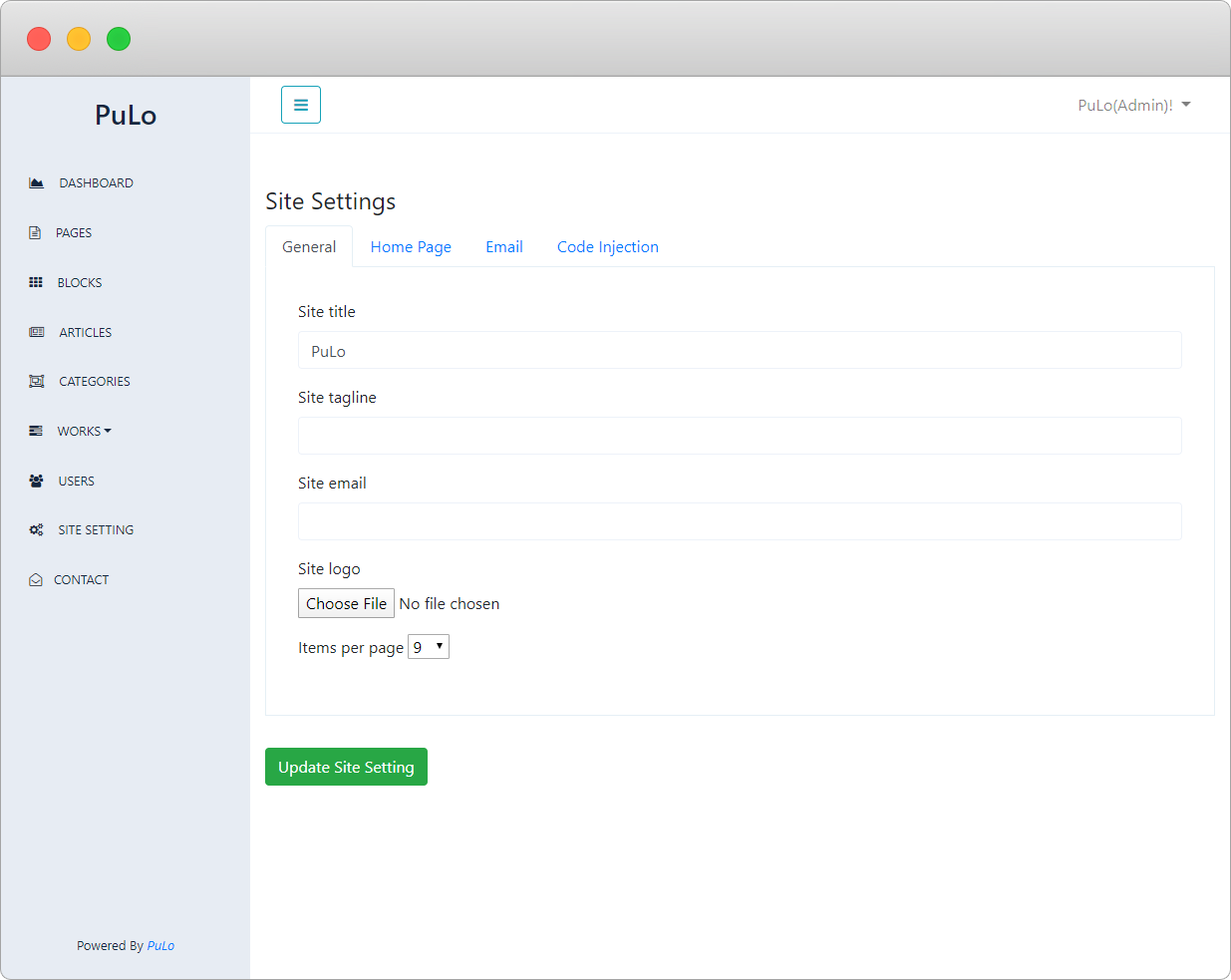Image resolution: width=1231 pixels, height=980 pixels.
Task: Click inside the Site tagline field
Action: pos(740,436)
